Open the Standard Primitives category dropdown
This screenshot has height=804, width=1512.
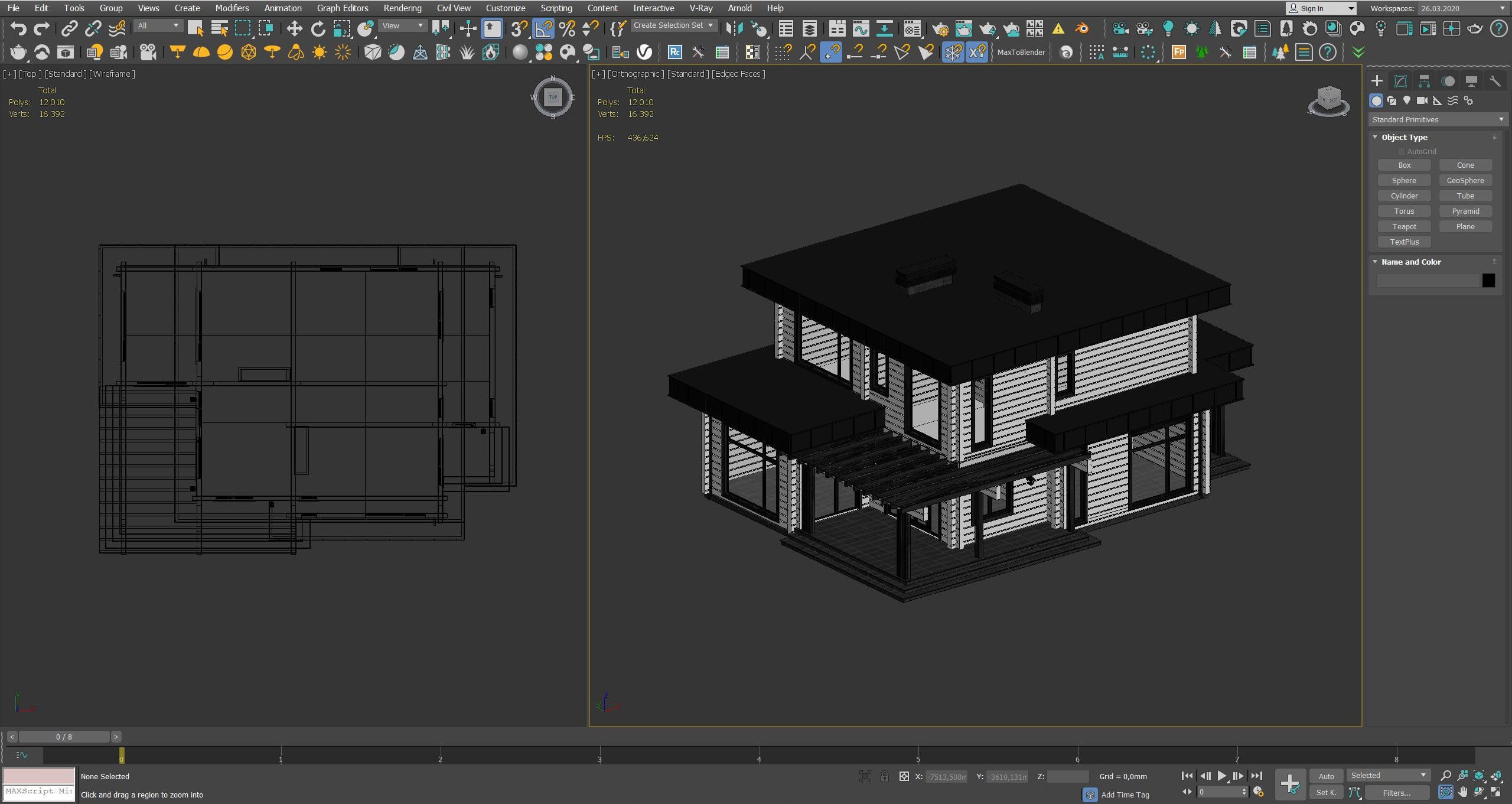point(1438,120)
